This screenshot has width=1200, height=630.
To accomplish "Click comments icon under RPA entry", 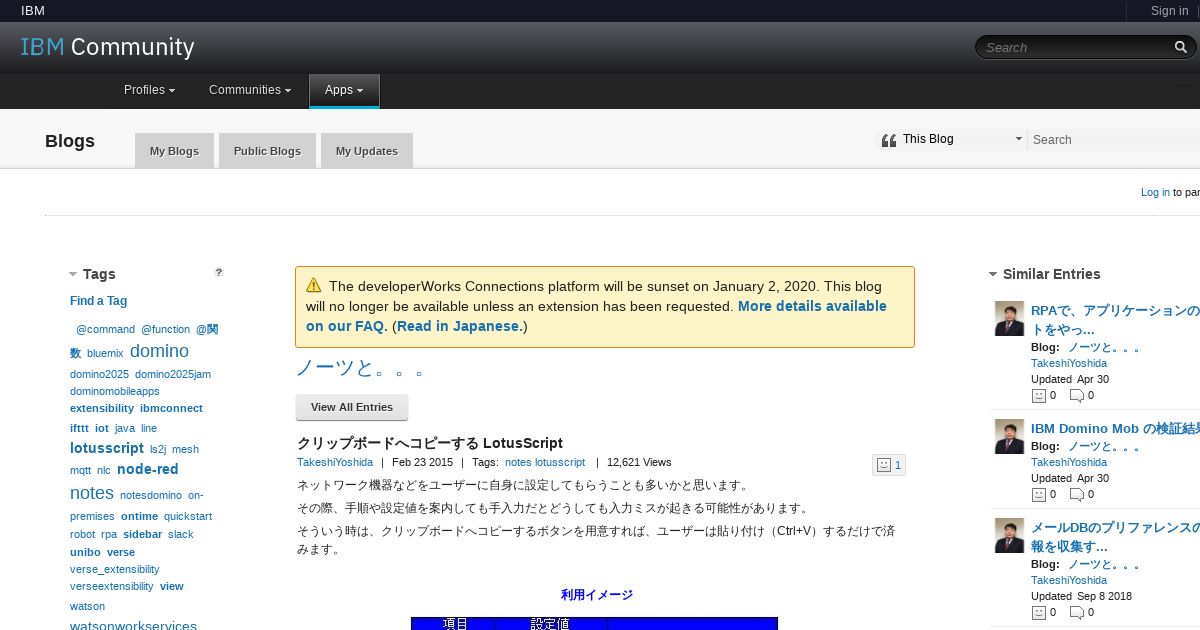I will click(1077, 395).
